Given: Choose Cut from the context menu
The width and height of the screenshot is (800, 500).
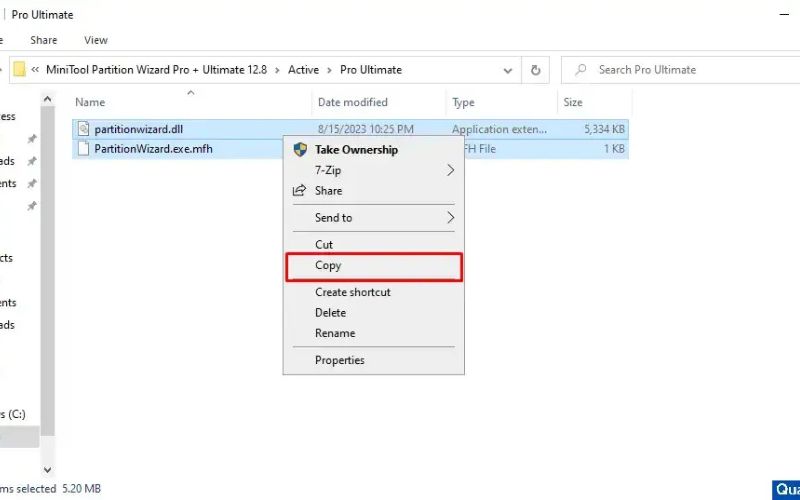Looking at the screenshot, I should (373, 244).
